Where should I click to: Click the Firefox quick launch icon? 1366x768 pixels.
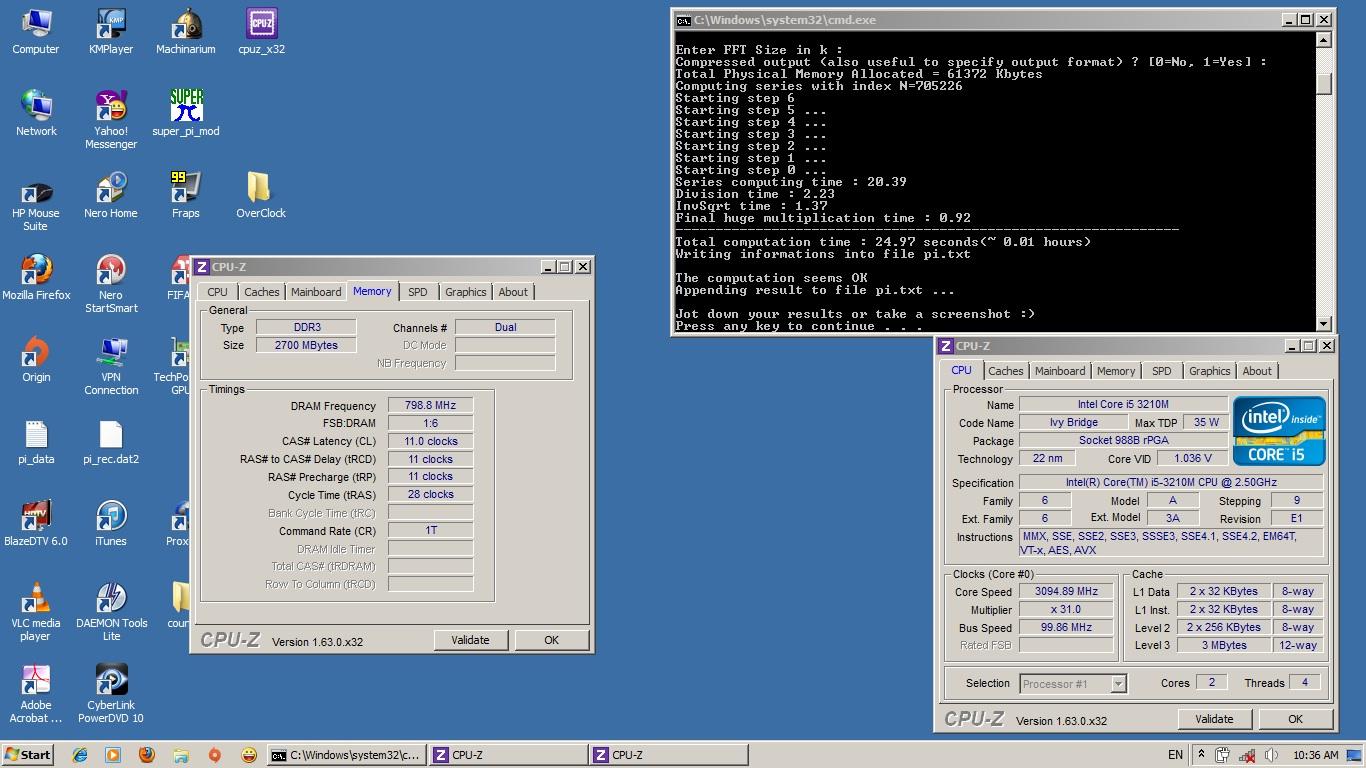pos(146,755)
